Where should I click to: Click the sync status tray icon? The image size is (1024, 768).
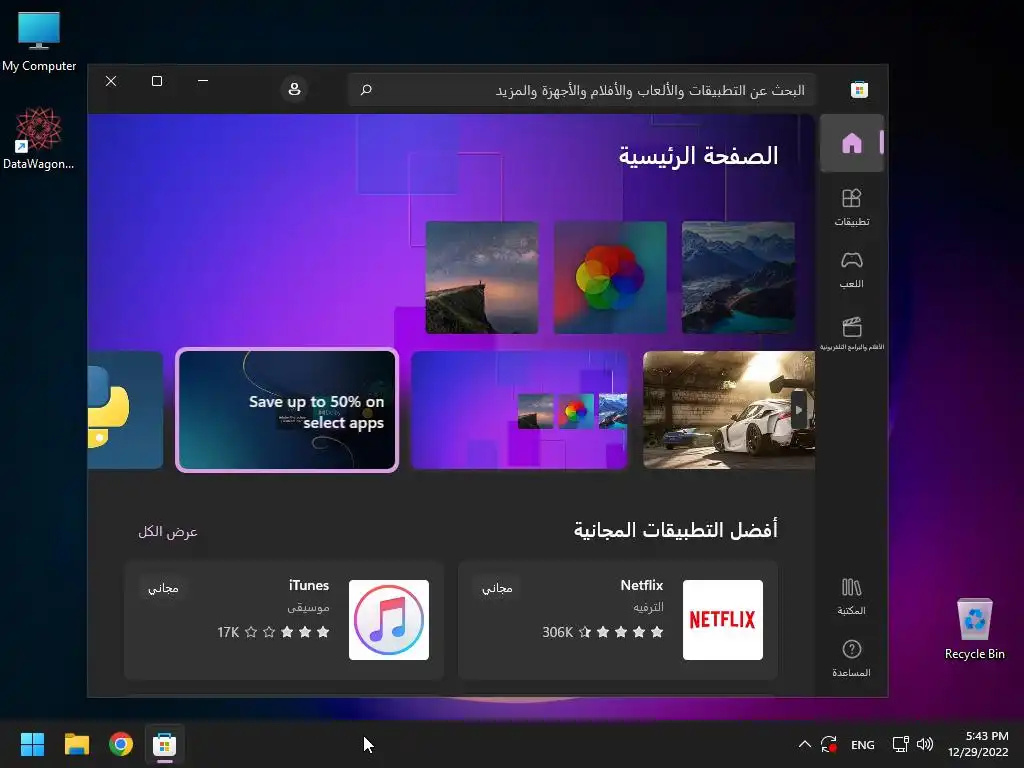[829, 744]
